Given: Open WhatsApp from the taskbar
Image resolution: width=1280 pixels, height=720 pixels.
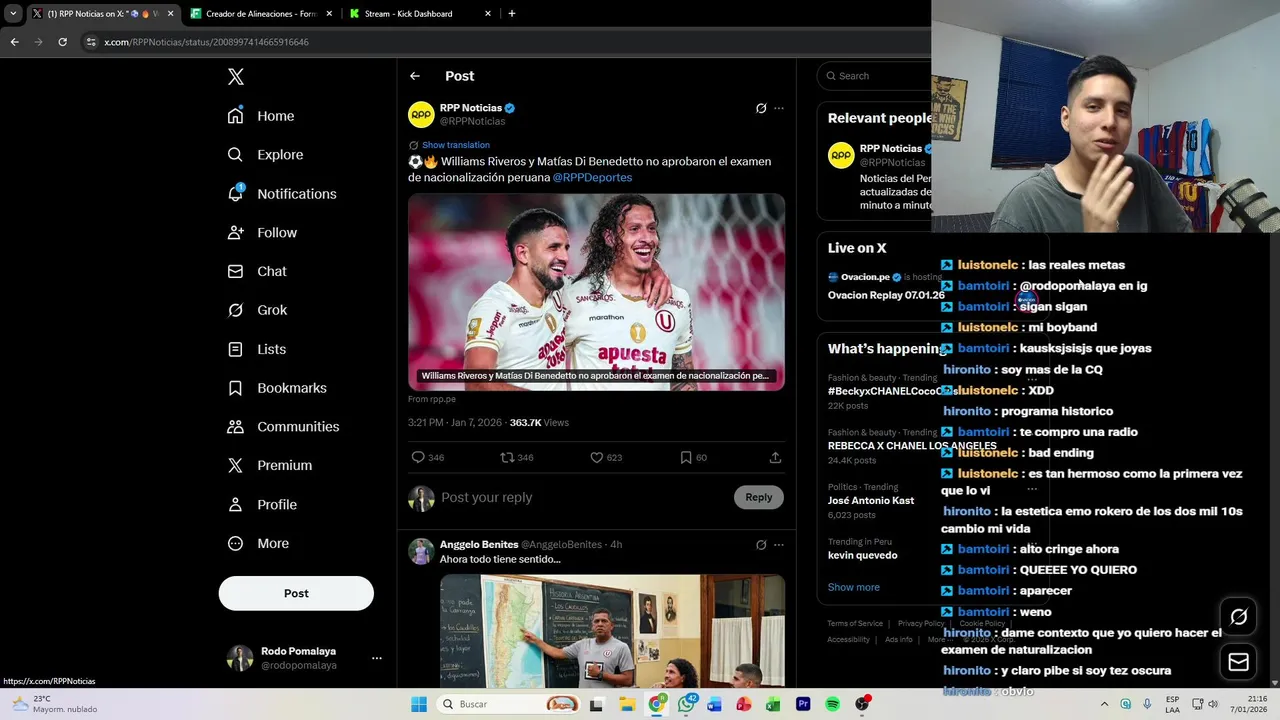Looking at the screenshot, I should pyautogui.click(x=686, y=704).
